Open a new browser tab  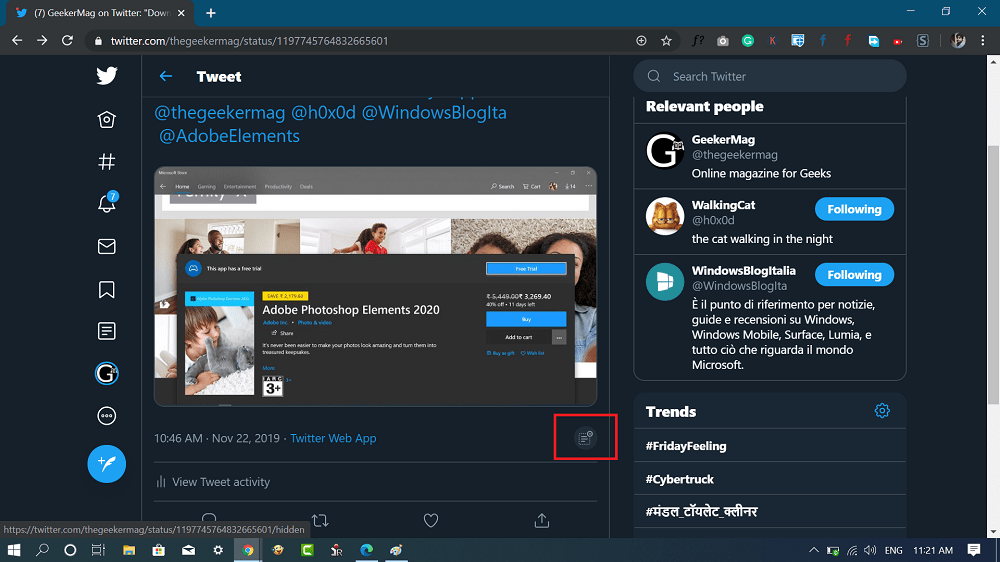[x=210, y=13]
